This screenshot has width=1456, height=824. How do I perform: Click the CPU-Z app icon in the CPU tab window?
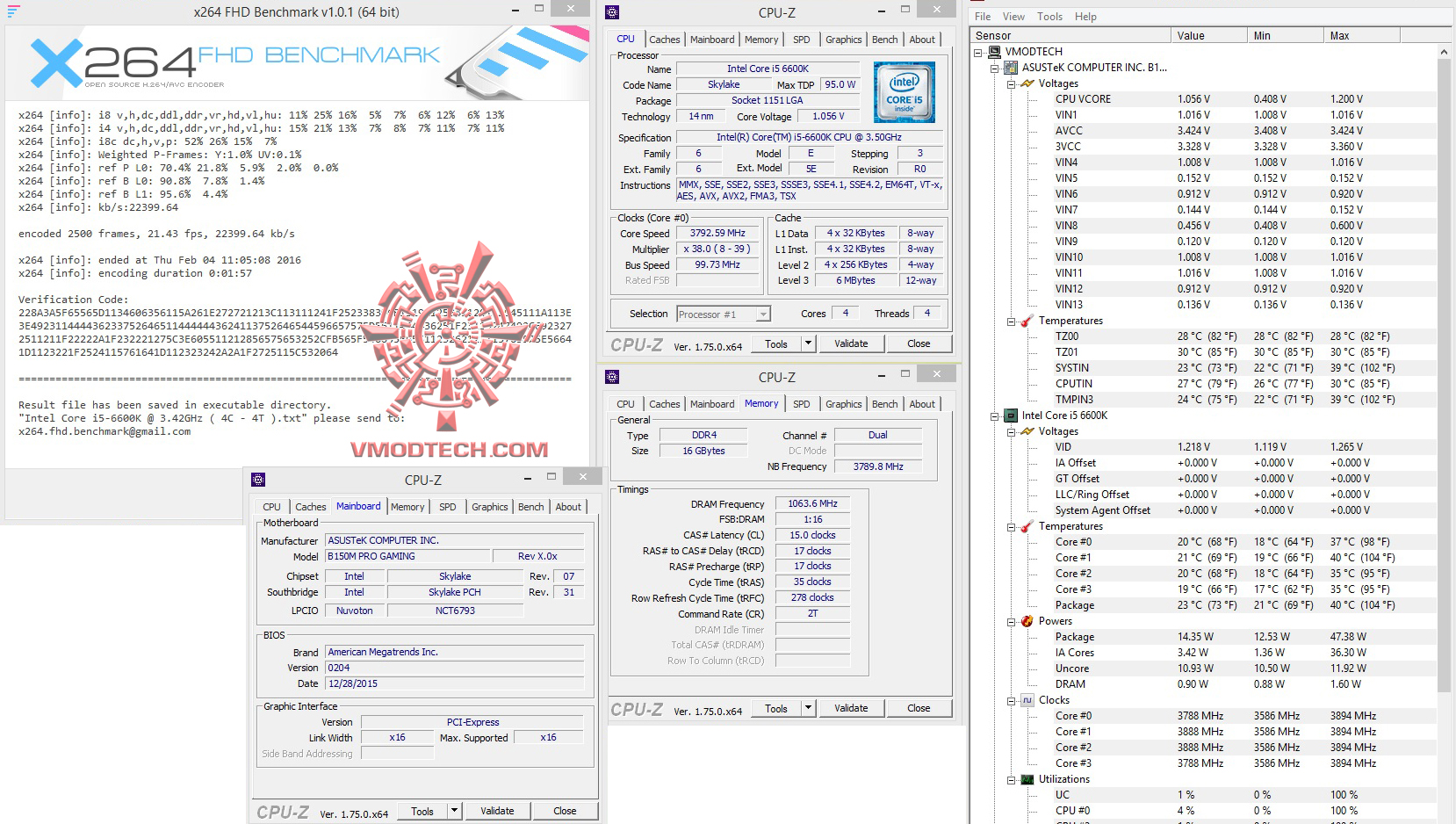[612, 12]
